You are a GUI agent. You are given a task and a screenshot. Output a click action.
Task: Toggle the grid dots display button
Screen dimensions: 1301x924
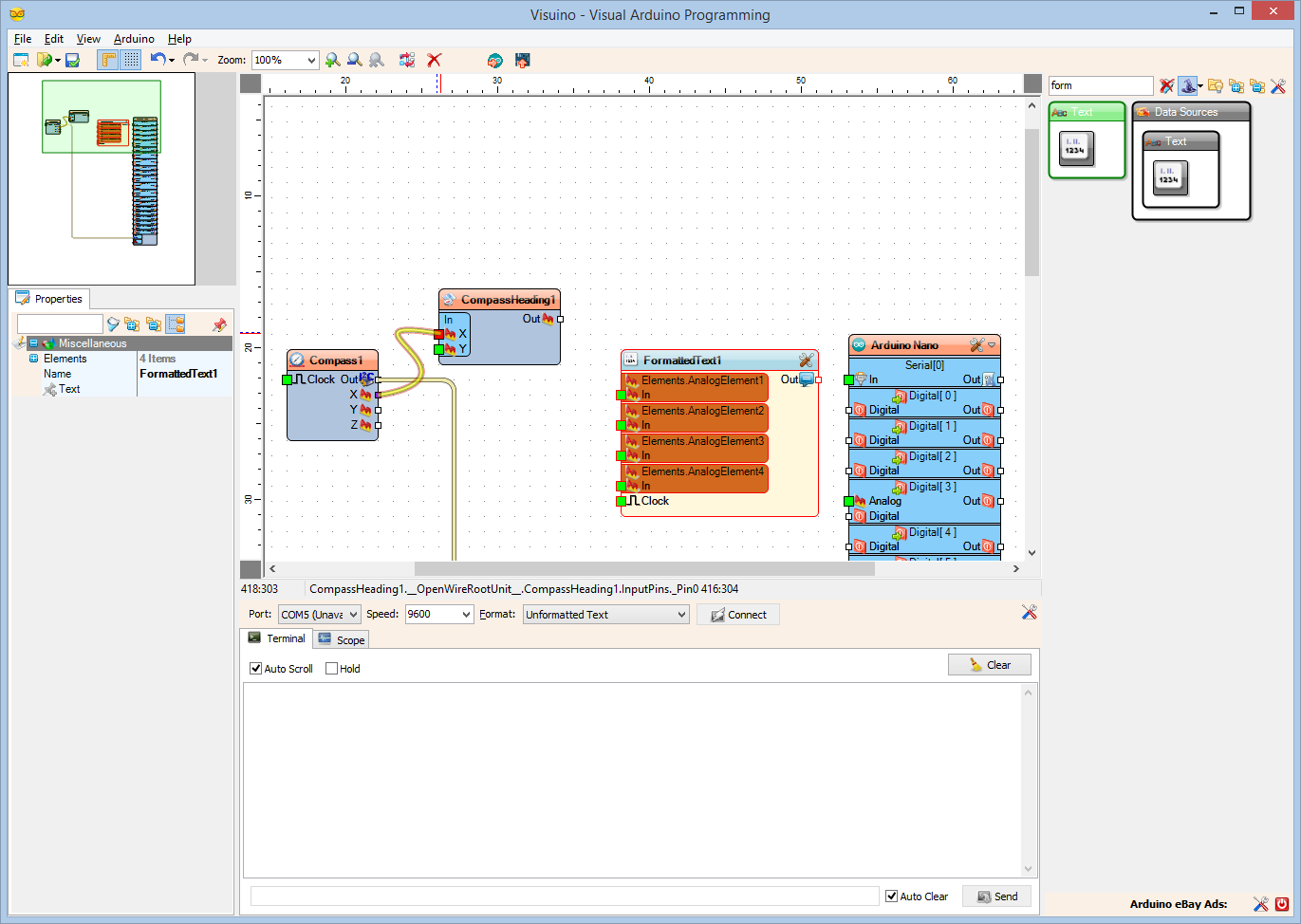[x=131, y=60]
